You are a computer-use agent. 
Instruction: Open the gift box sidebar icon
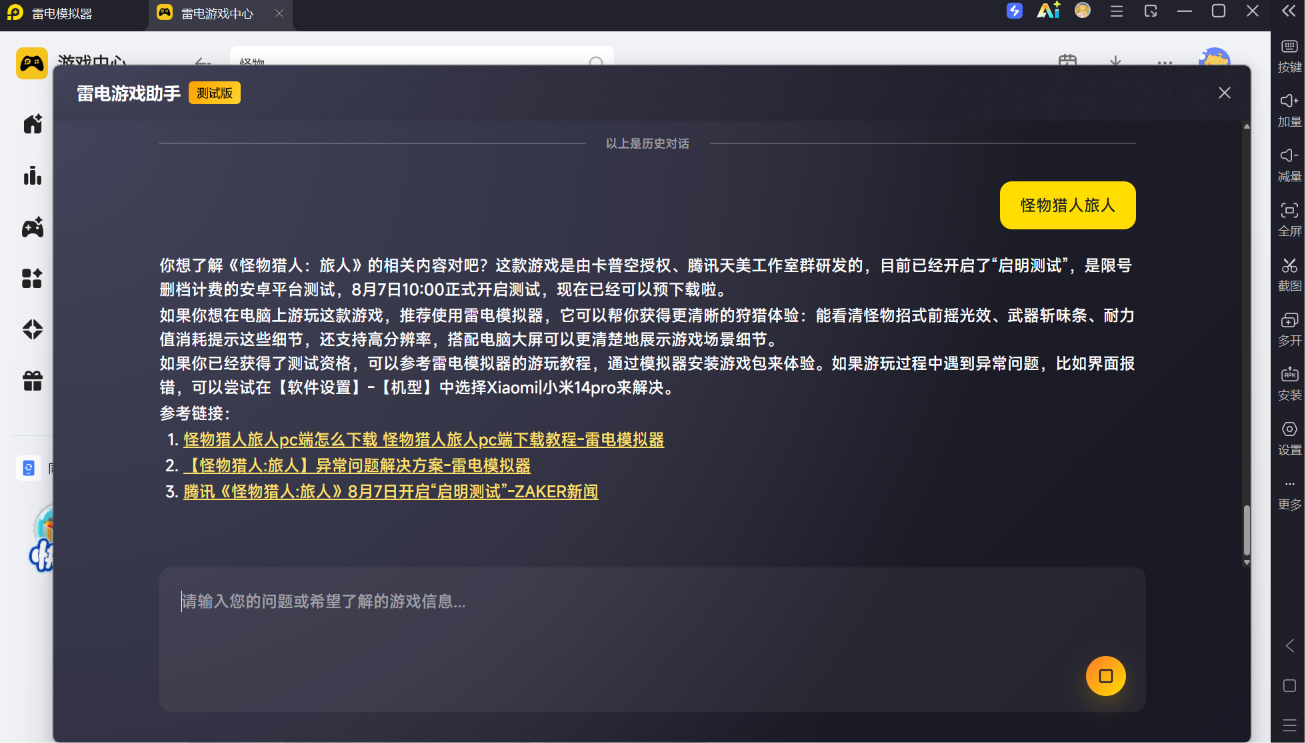[x=33, y=381]
